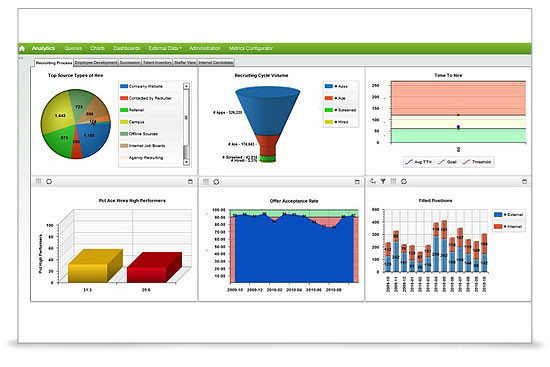Open the filter funnel icon under Time To Hire
The image size is (550, 367).
[383, 181]
